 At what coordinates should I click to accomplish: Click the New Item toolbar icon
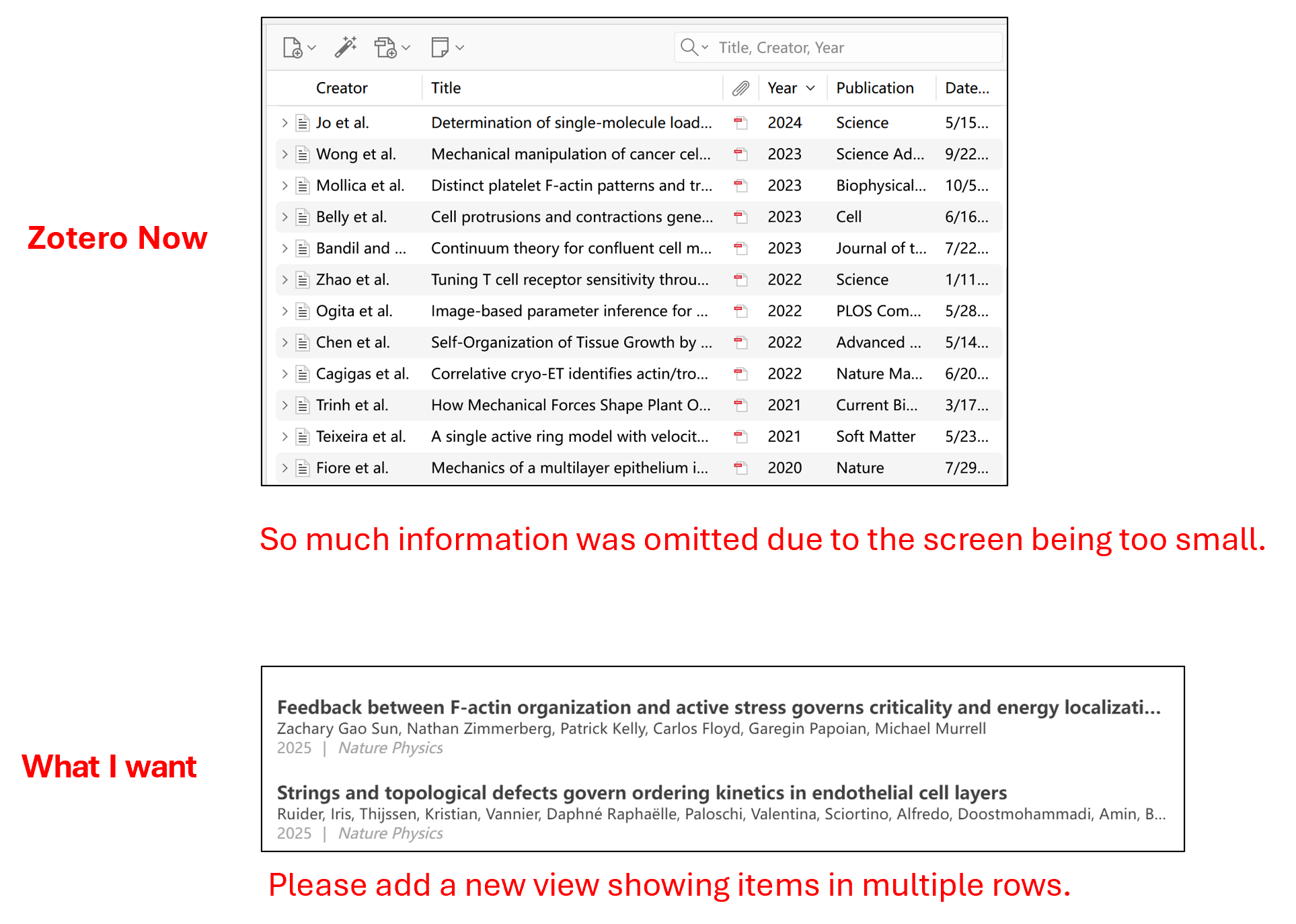tap(292, 48)
